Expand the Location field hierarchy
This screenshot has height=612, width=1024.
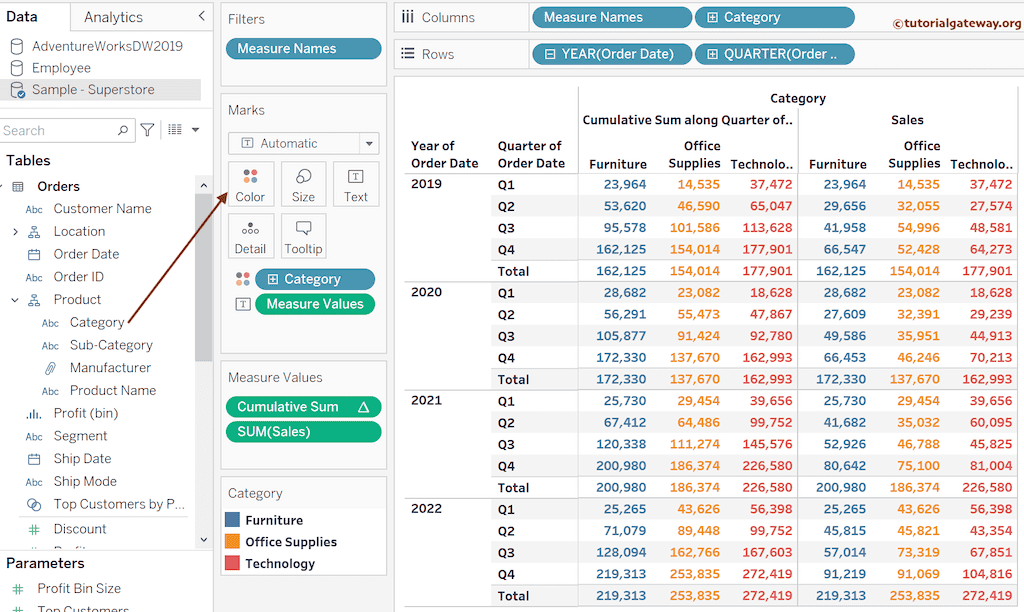14,231
